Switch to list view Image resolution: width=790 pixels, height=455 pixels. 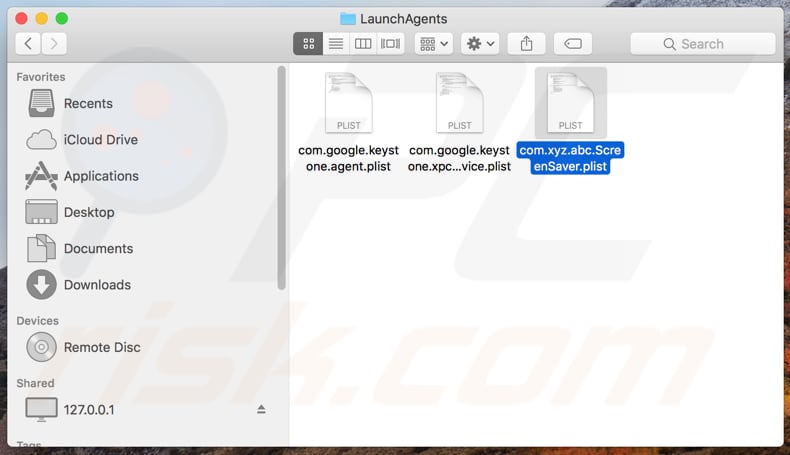click(x=336, y=44)
